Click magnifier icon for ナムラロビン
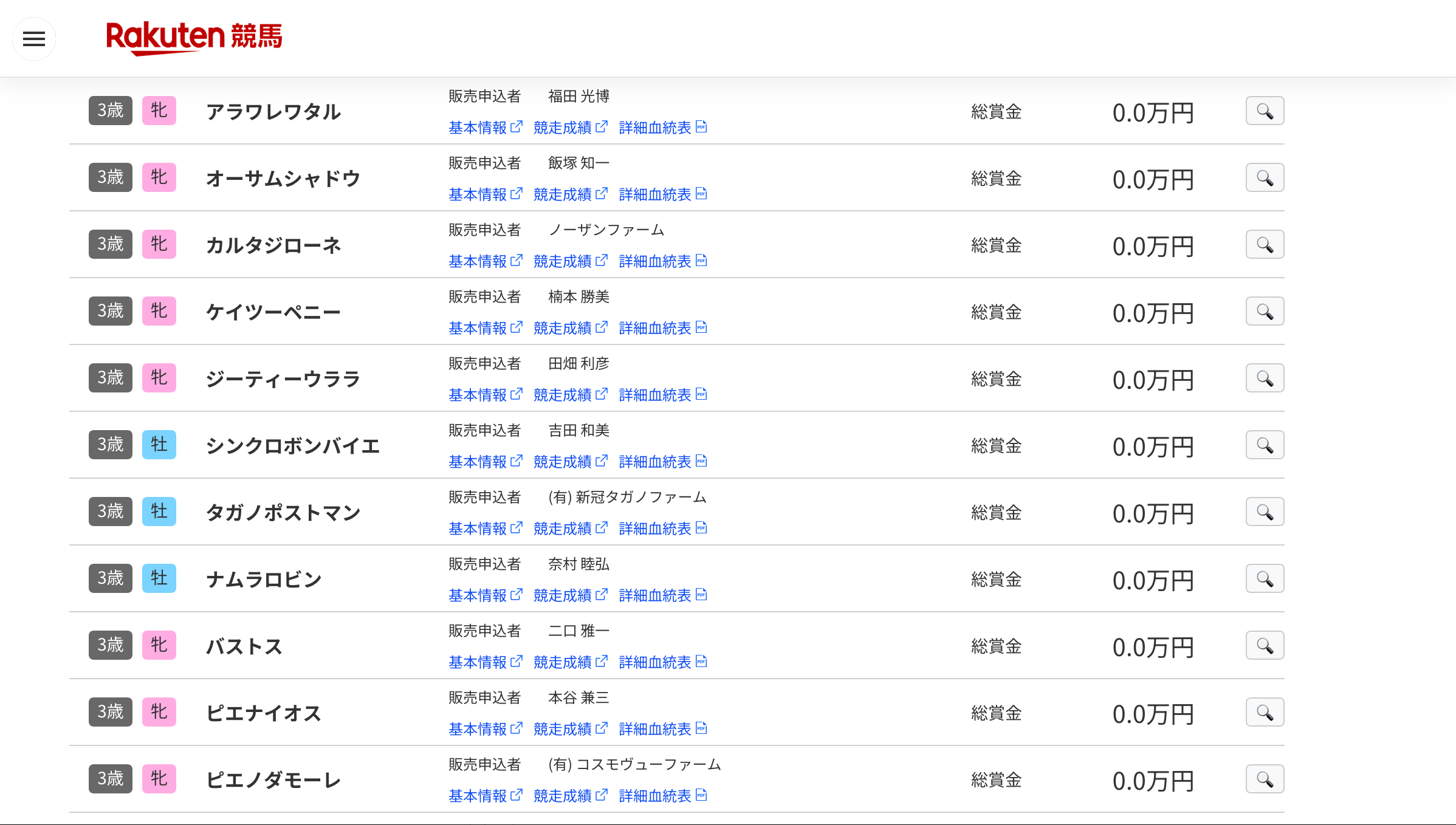Viewport: 1456px width, 825px height. click(x=1265, y=579)
